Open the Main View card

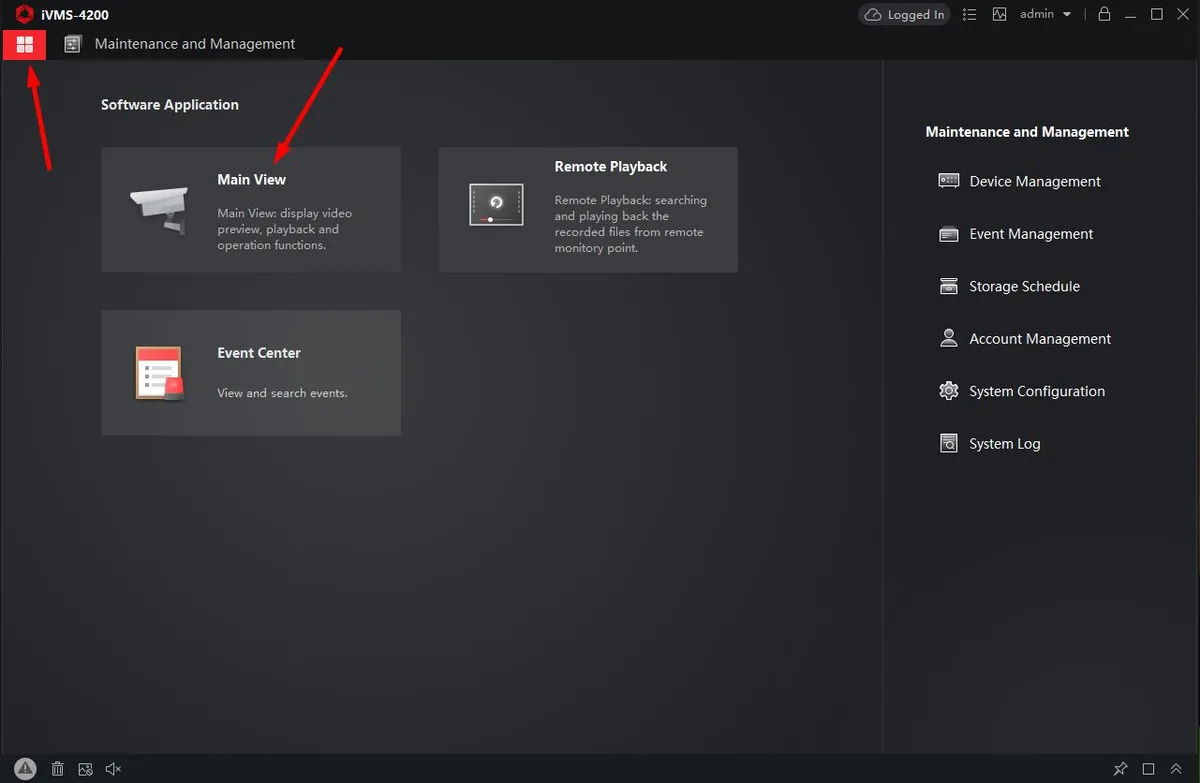click(251, 210)
